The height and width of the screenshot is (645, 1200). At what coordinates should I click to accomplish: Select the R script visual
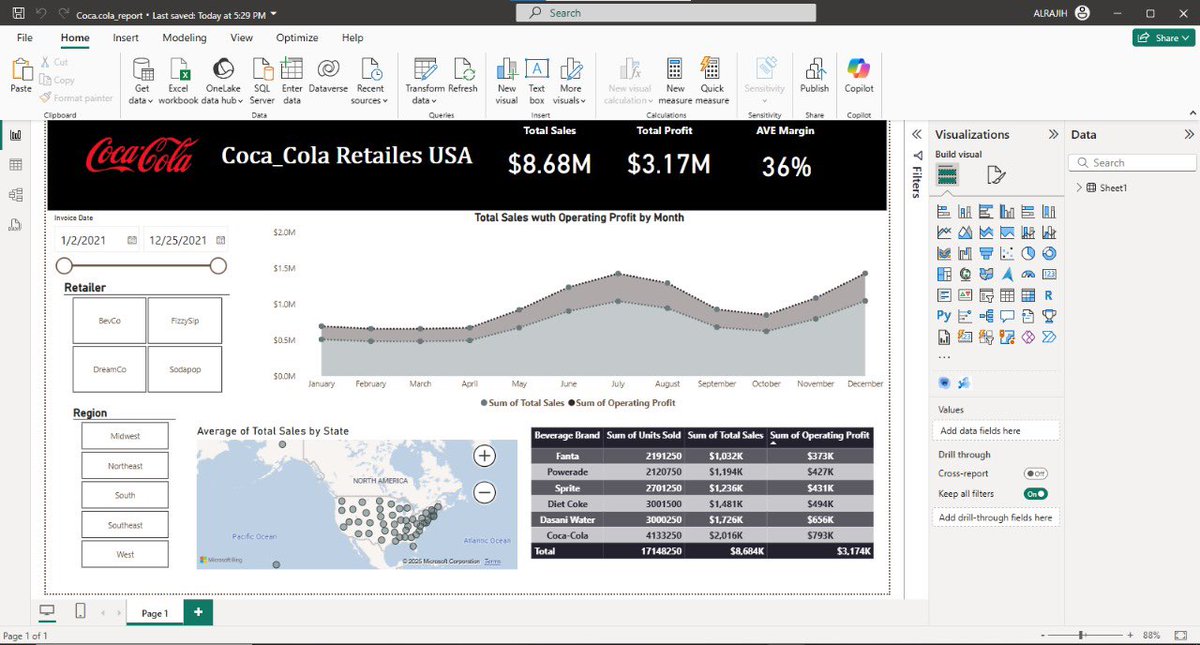tap(1048, 295)
